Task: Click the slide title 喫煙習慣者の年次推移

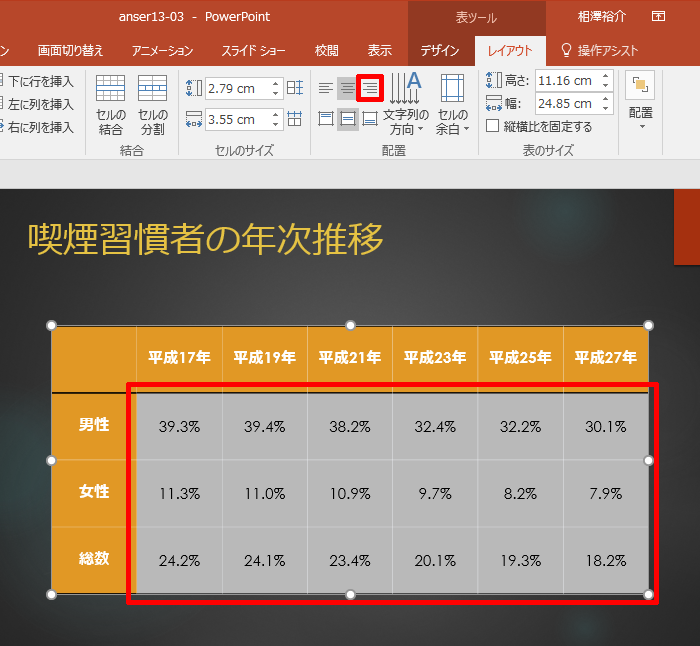Action: [x=206, y=239]
